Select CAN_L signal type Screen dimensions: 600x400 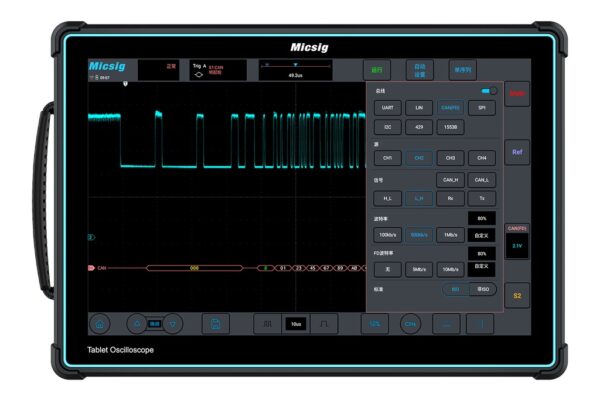482,180
